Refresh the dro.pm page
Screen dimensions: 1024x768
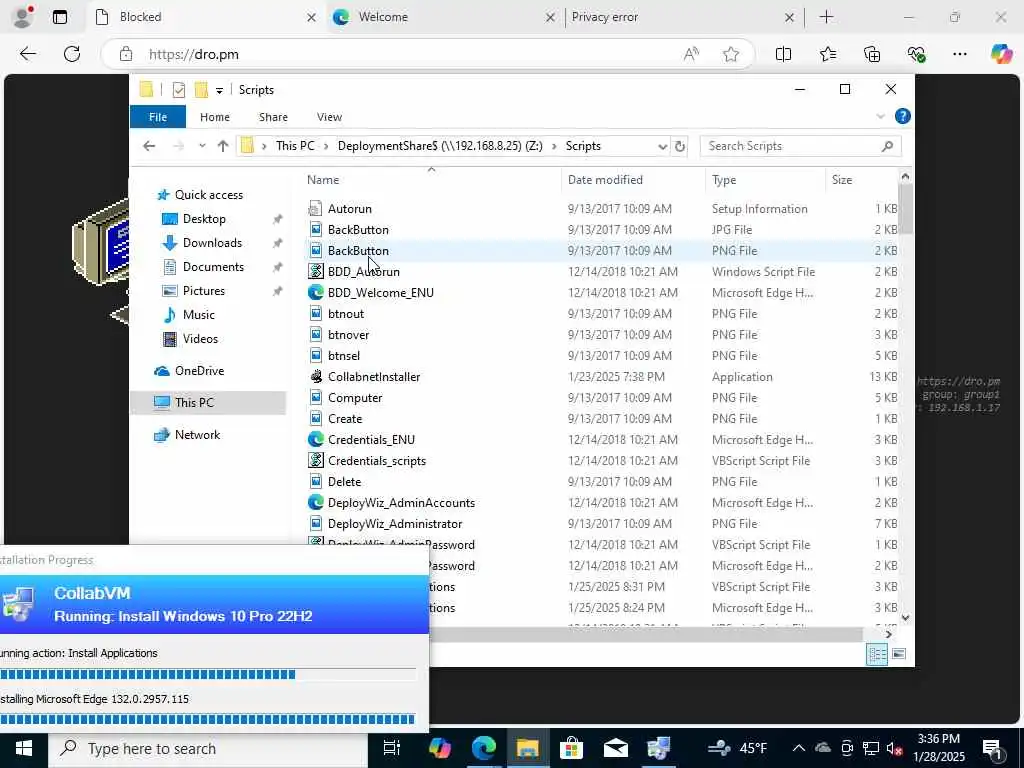(72, 54)
